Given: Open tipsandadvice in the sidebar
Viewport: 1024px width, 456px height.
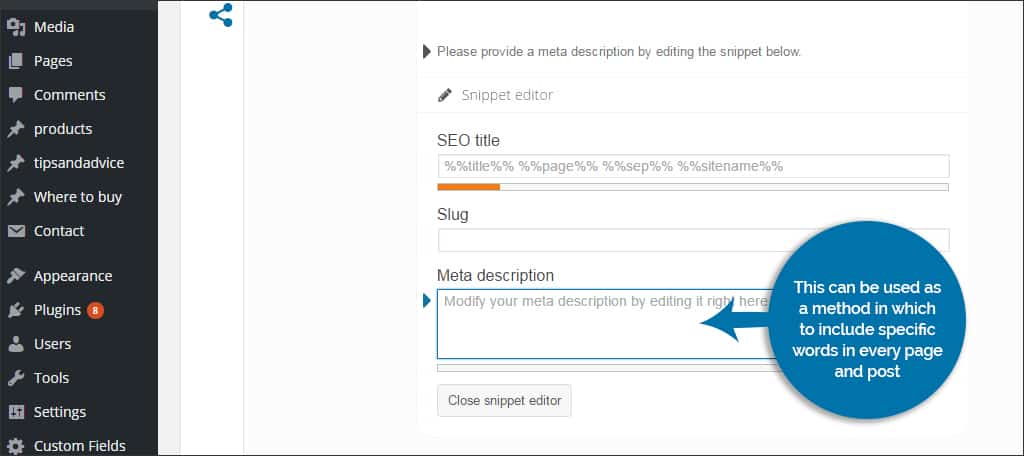Looking at the screenshot, I should (79, 163).
